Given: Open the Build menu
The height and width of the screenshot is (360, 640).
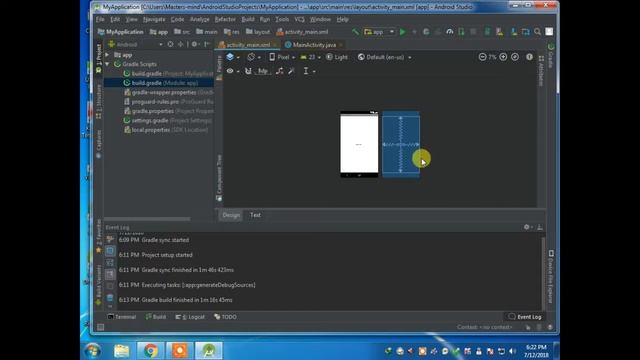Looking at the screenshot, I should (x=248, y=19).
